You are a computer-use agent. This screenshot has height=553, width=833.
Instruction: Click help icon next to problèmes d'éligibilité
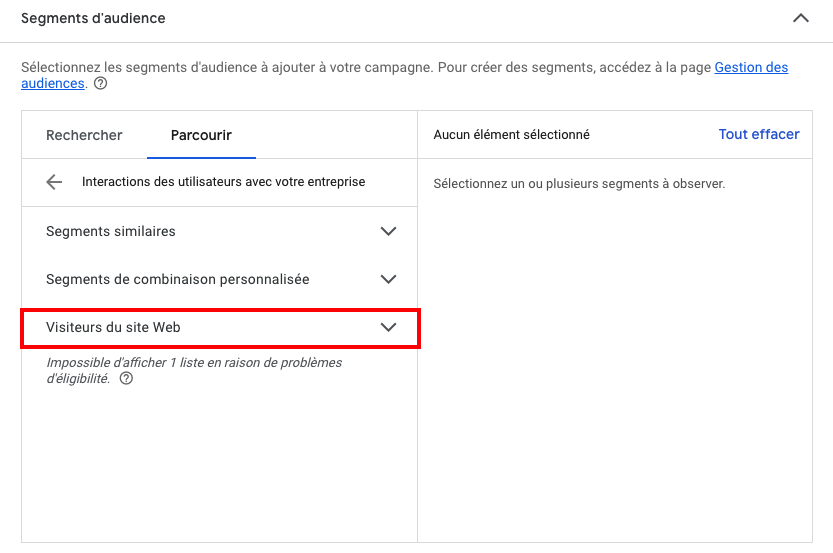[x=126, y=379]
